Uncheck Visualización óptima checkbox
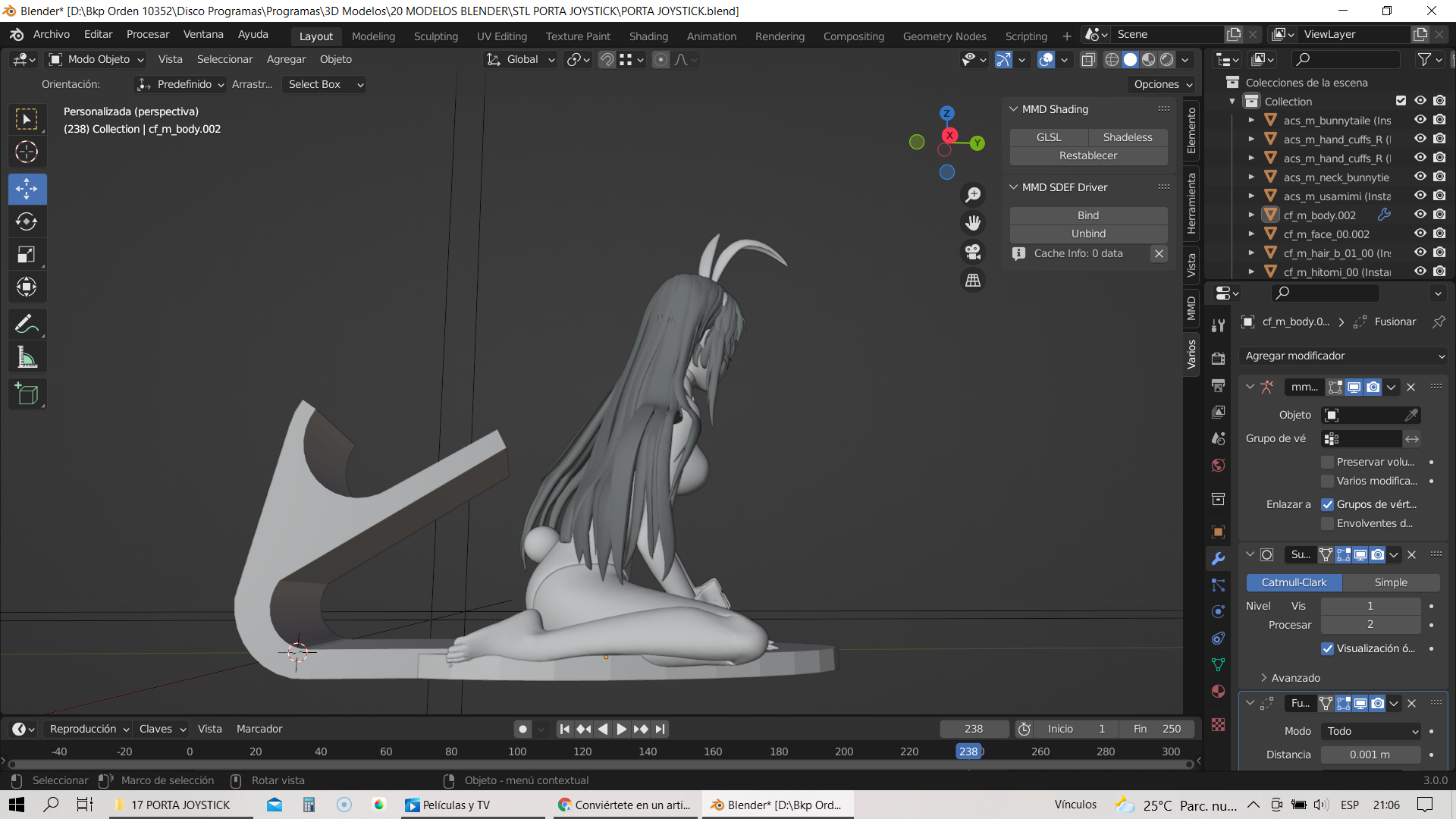This screenshot has width=1456, height=819. point(1327,648)
